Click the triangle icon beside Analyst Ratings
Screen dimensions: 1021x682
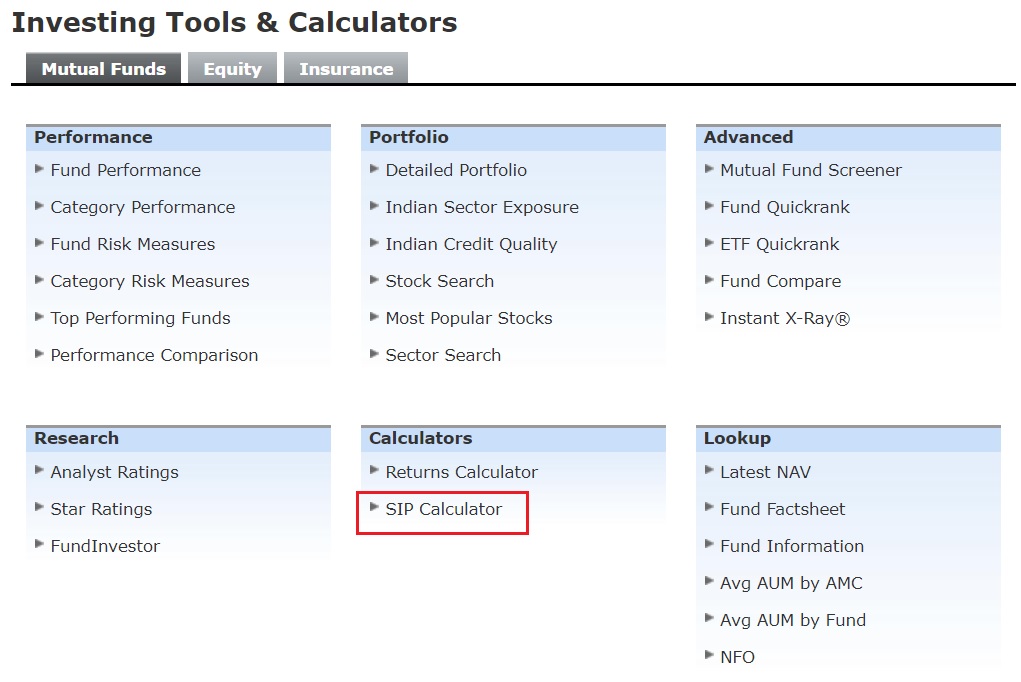40,471
